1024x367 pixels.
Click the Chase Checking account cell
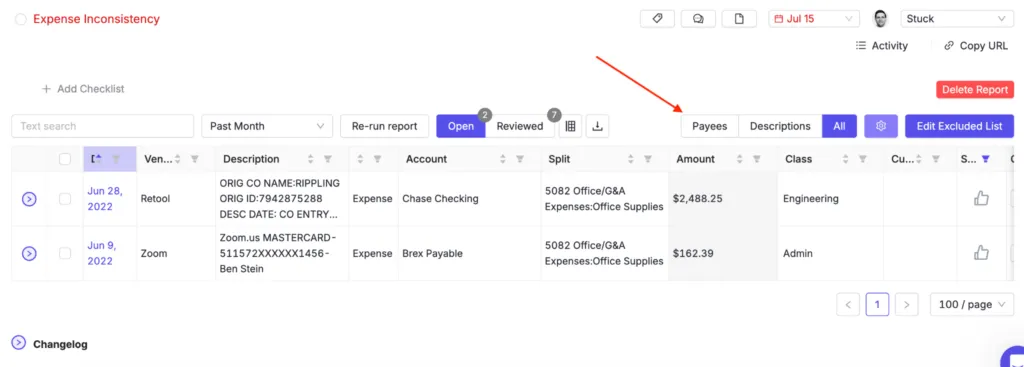pyautogui.click(x=470, y=199)
